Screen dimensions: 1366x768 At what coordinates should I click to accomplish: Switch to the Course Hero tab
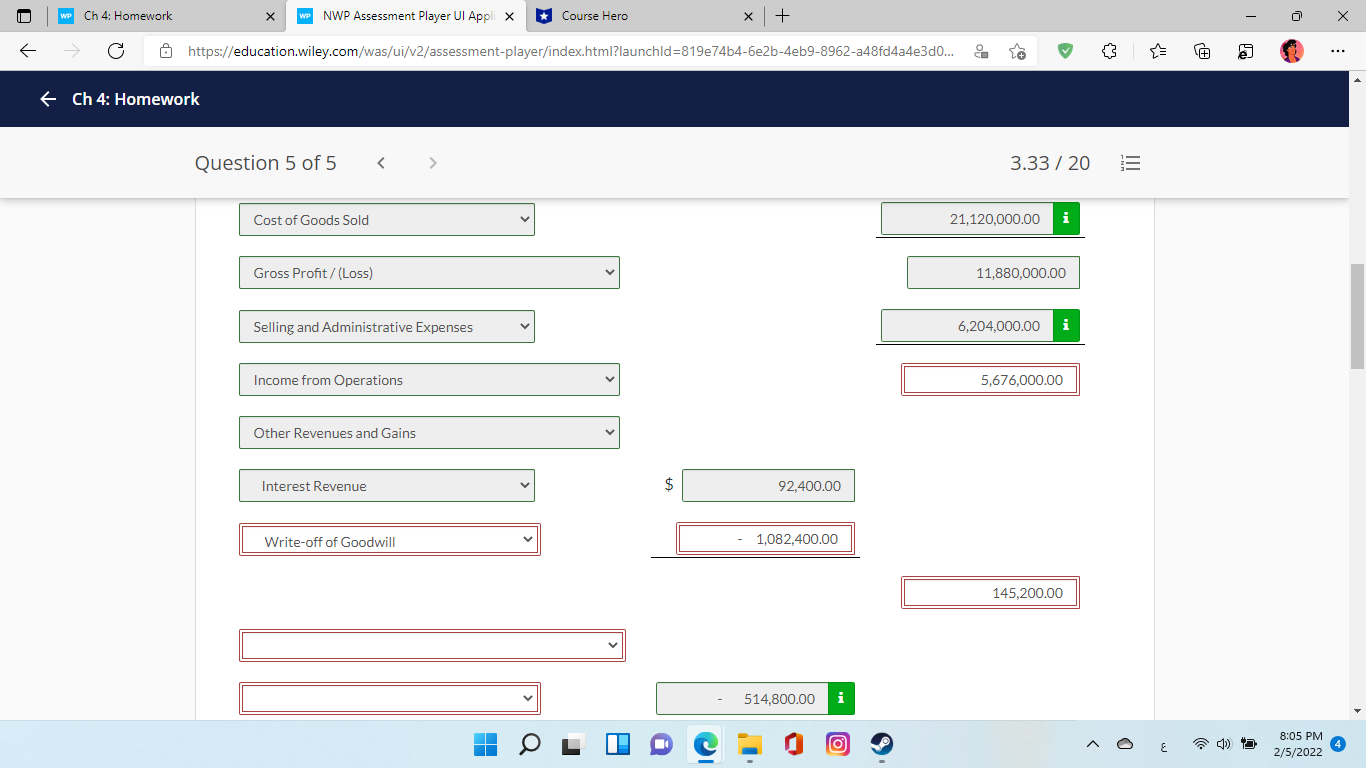tap(645, 16)
